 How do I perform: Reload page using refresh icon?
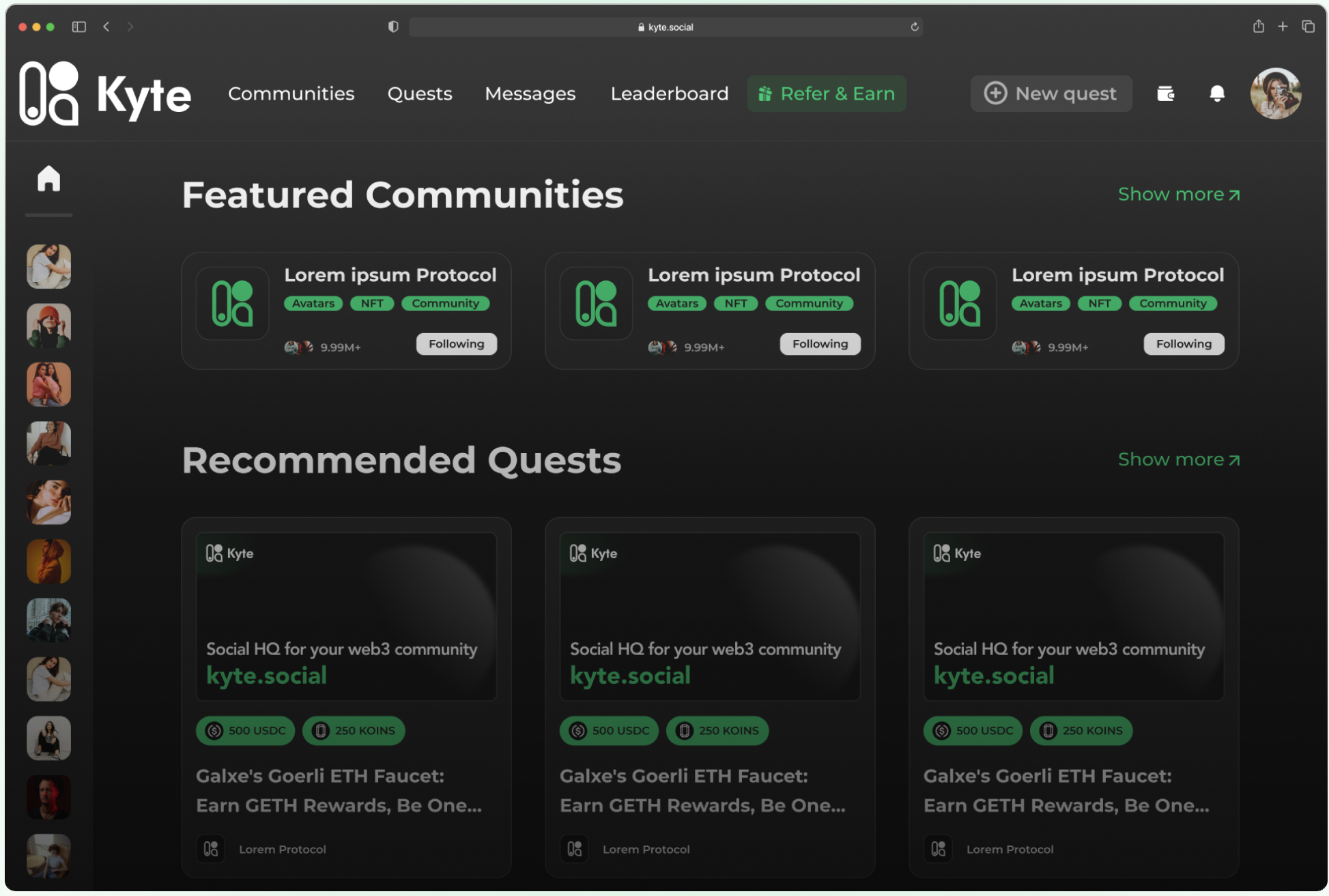click(915, 27)
